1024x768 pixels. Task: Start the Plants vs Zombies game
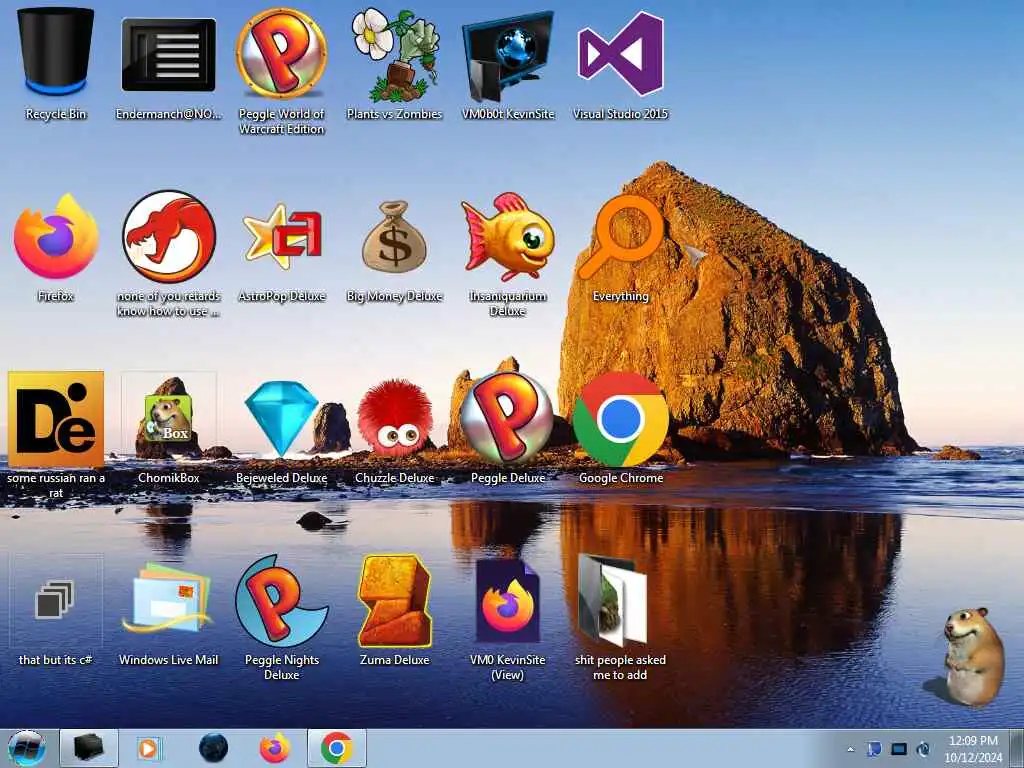pos(394,64)
